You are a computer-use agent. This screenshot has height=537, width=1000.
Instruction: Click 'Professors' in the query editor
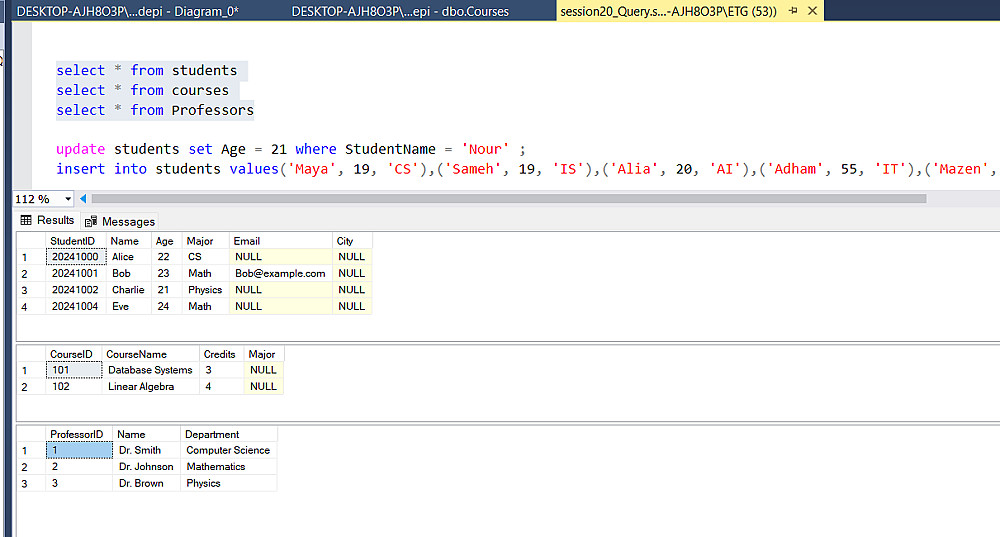pos(212,110)
